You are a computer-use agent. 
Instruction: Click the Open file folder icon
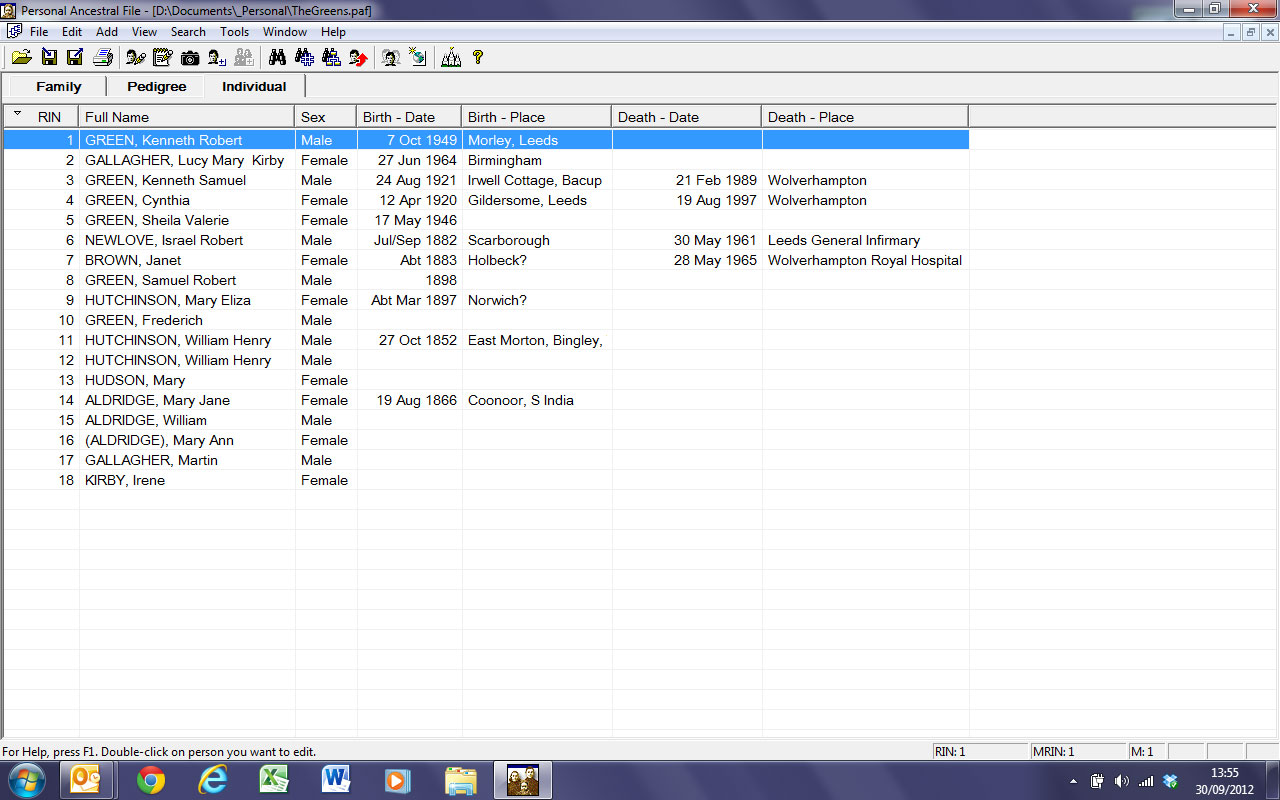tap(21, 58)
